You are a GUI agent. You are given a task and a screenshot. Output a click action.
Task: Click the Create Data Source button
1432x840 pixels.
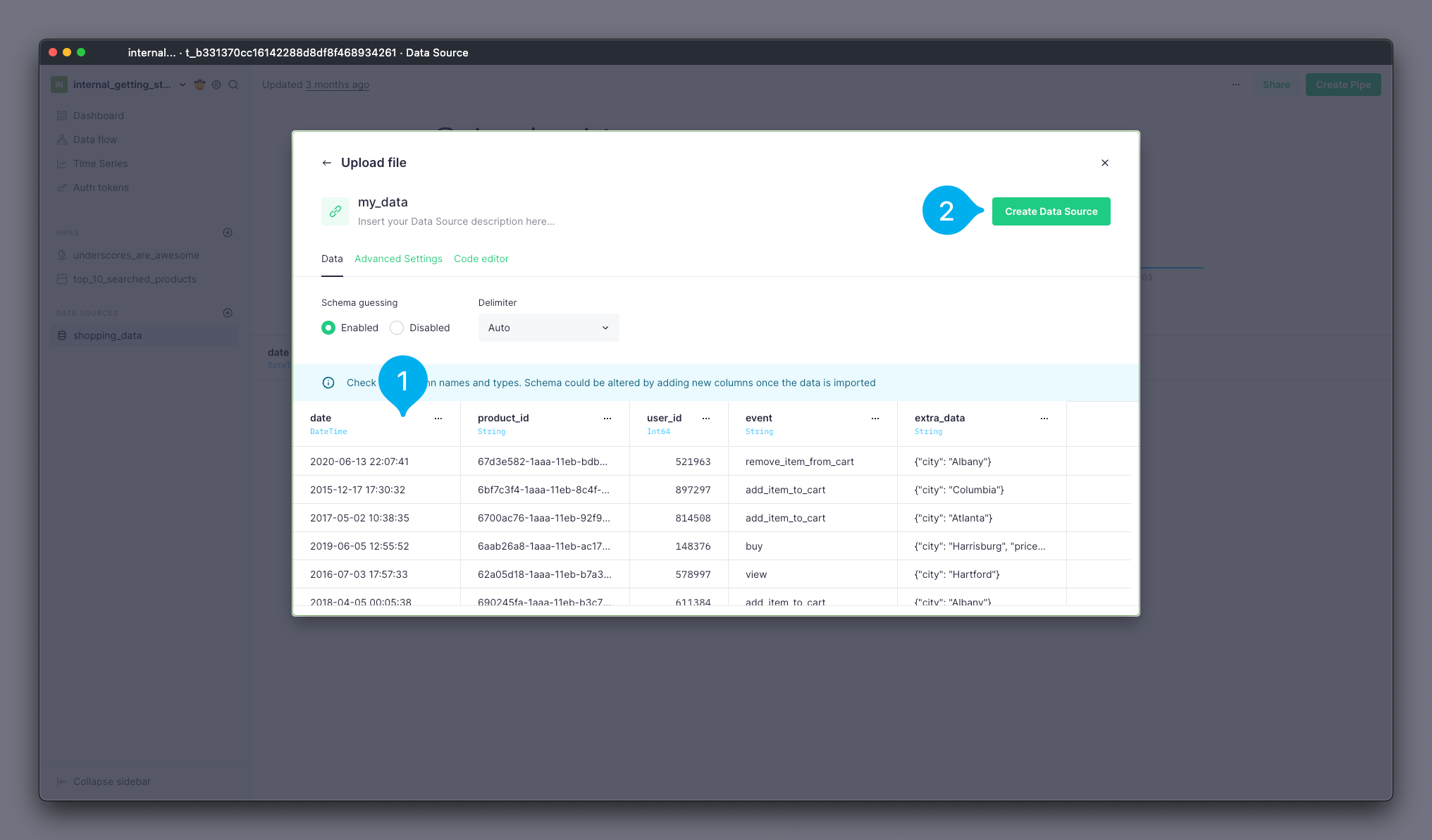1051,211
